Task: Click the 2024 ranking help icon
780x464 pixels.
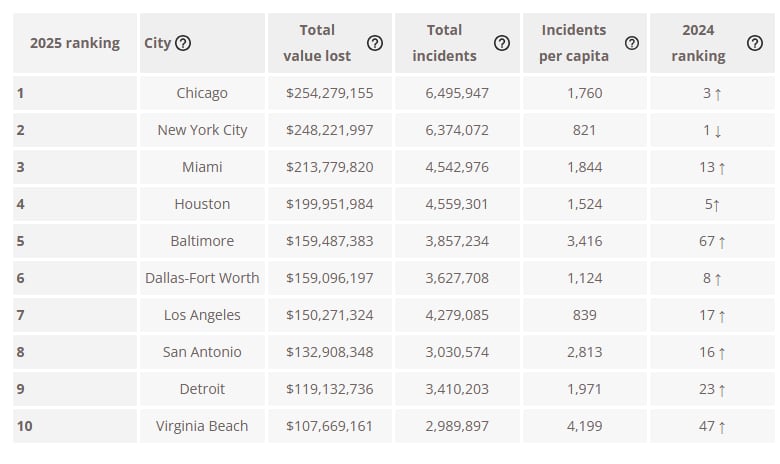Action: coord(755,43)
